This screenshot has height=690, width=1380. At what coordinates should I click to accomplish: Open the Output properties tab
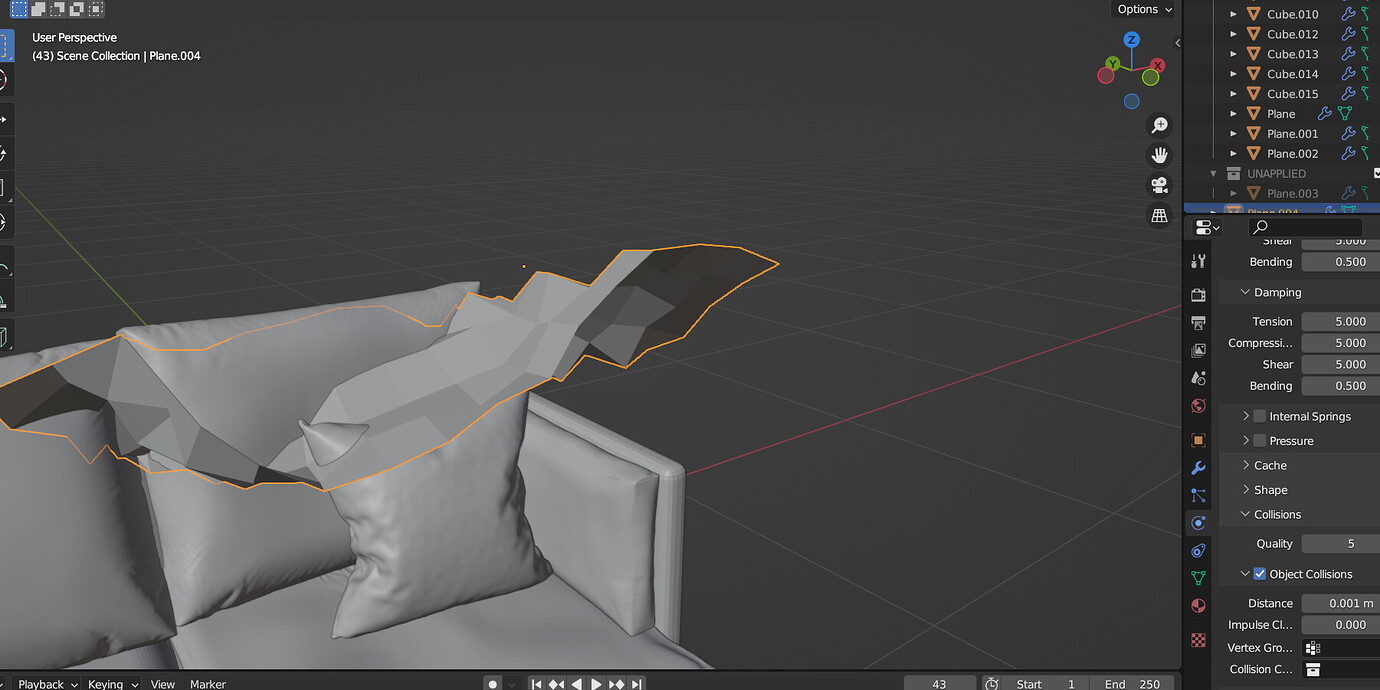tap(1198, 323)
